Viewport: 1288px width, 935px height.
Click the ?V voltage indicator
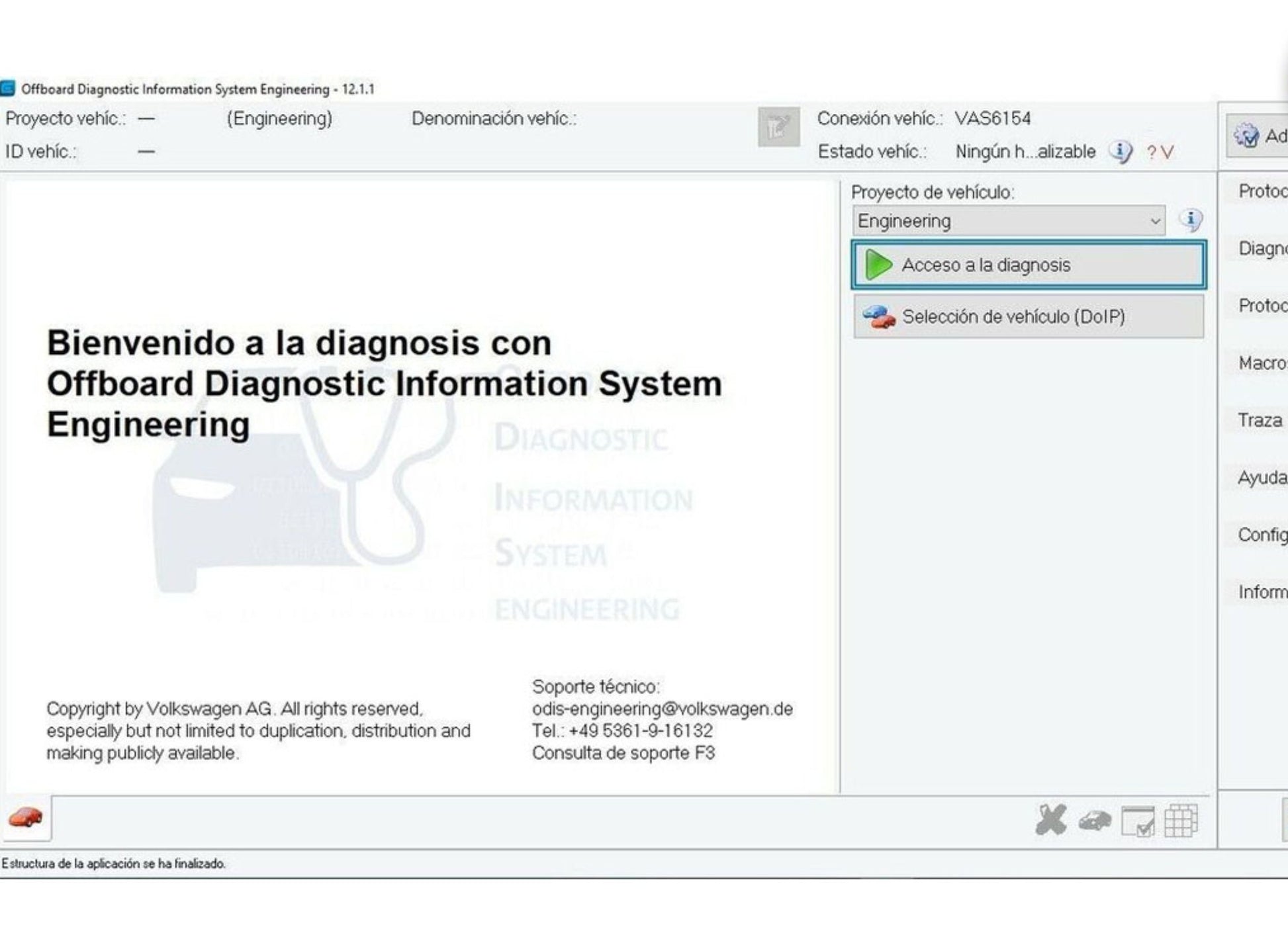tap(1160, 153)
